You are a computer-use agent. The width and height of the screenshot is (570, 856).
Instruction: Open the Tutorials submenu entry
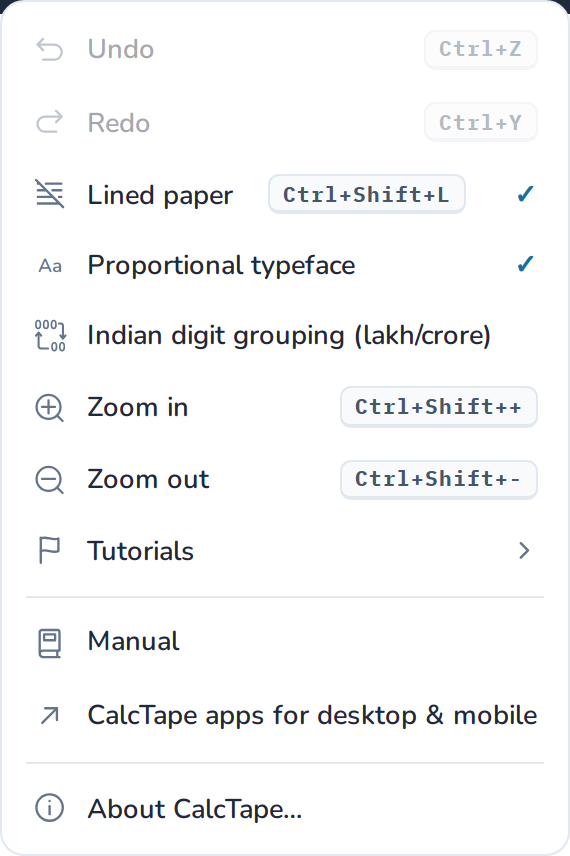pyautogui.click(x=285, y=550)
